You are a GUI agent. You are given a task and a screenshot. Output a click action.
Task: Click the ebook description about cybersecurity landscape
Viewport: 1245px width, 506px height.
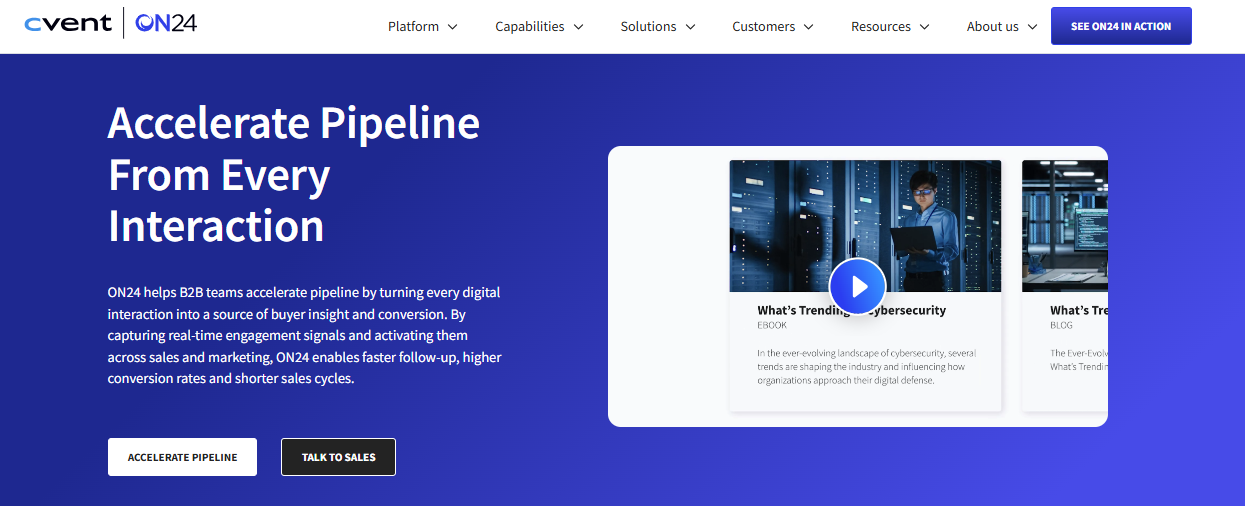[866, 366]
